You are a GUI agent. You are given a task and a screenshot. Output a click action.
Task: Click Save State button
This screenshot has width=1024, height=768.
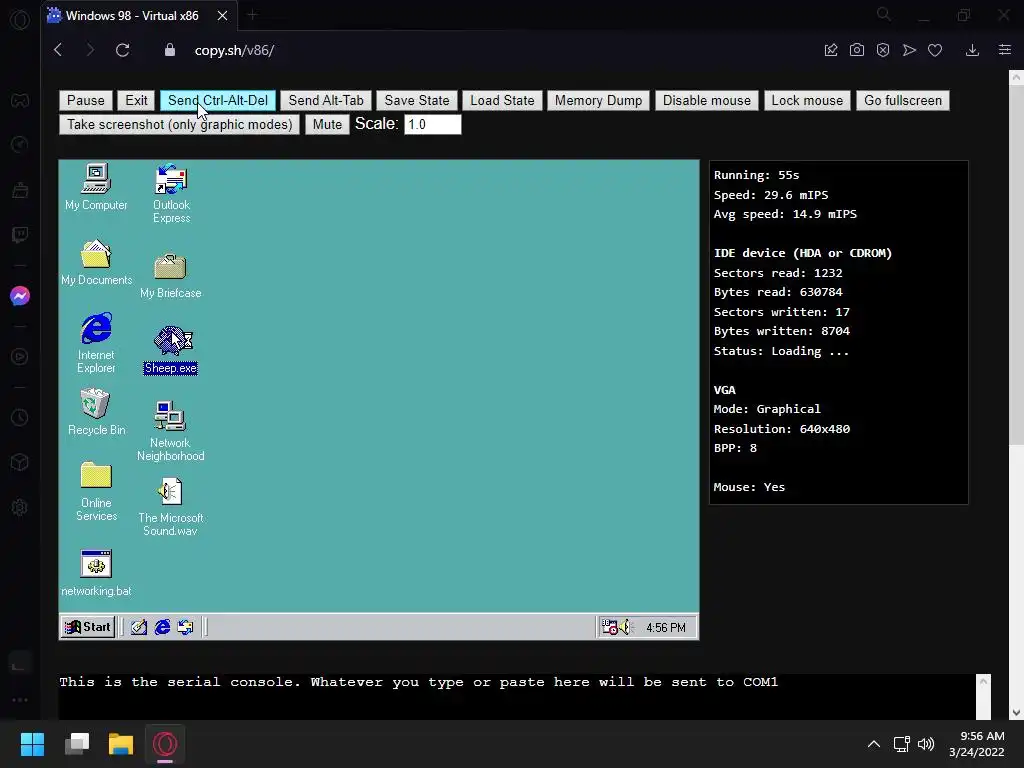(417, 101)
